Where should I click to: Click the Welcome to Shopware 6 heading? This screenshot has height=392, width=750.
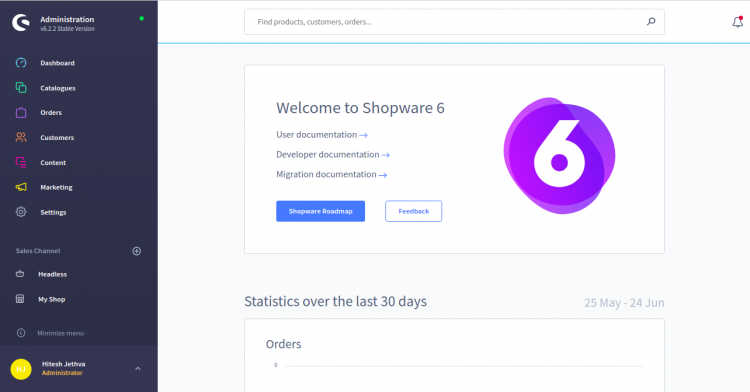(360, 108)
